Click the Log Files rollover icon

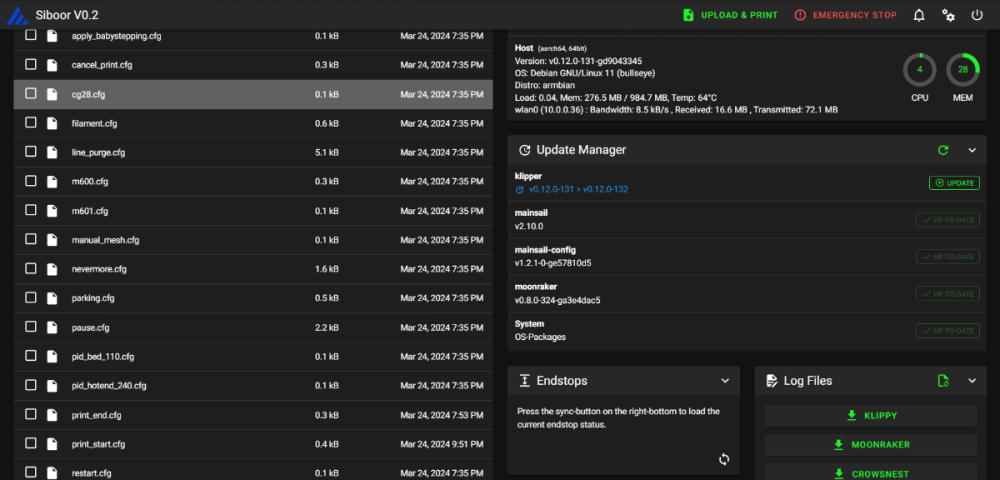[943, 381]
